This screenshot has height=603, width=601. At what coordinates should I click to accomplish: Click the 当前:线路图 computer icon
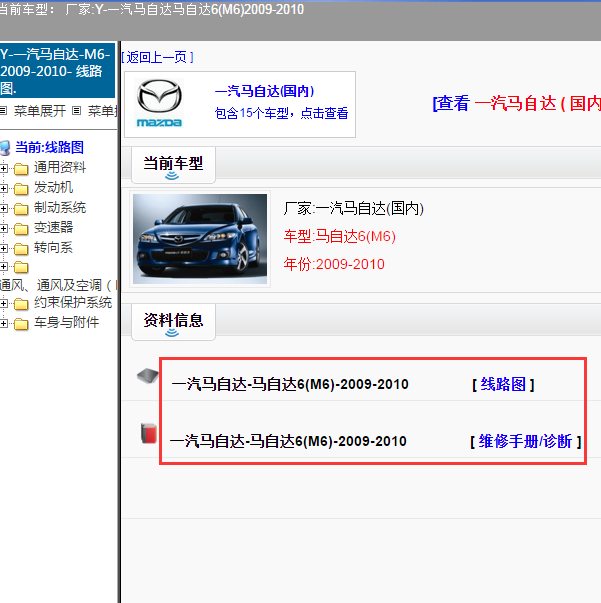pos(5,148)
